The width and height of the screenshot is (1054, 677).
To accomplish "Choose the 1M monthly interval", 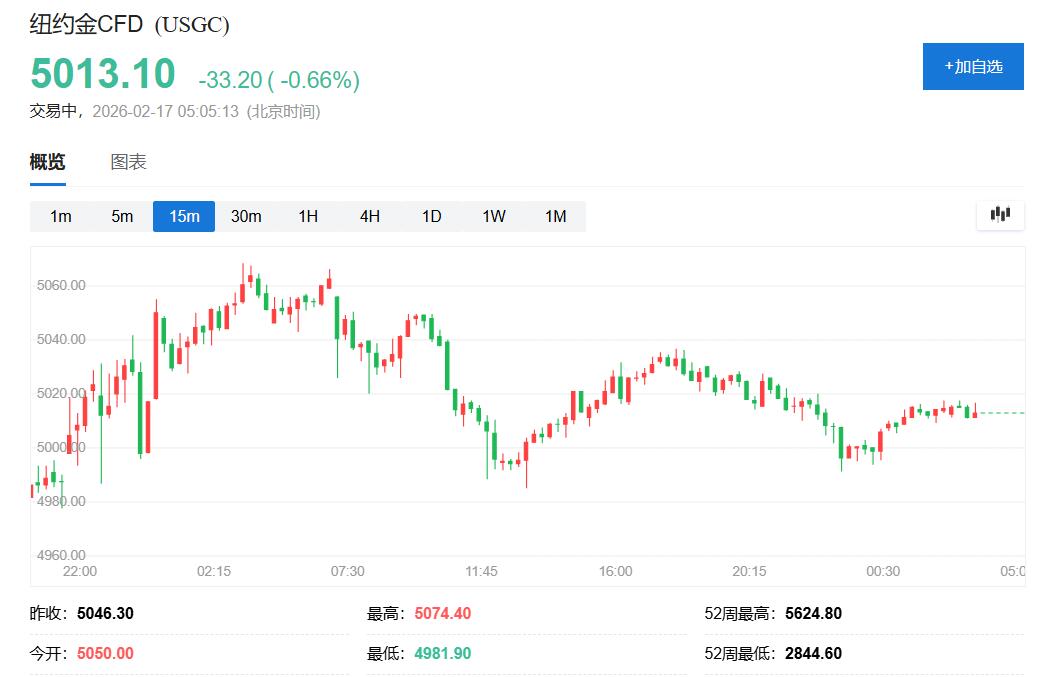I will 555,216.
